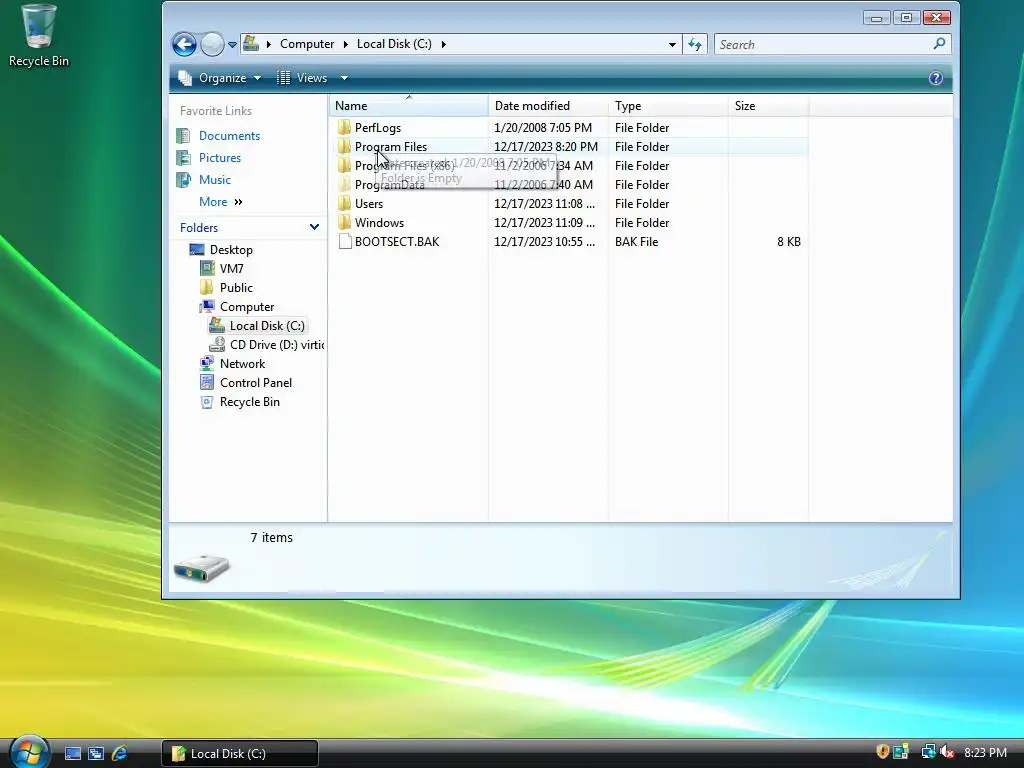The width and height of the screenshot is (1024, 768).
Task: Sort by the Size column header
Action: click(768, 106)
